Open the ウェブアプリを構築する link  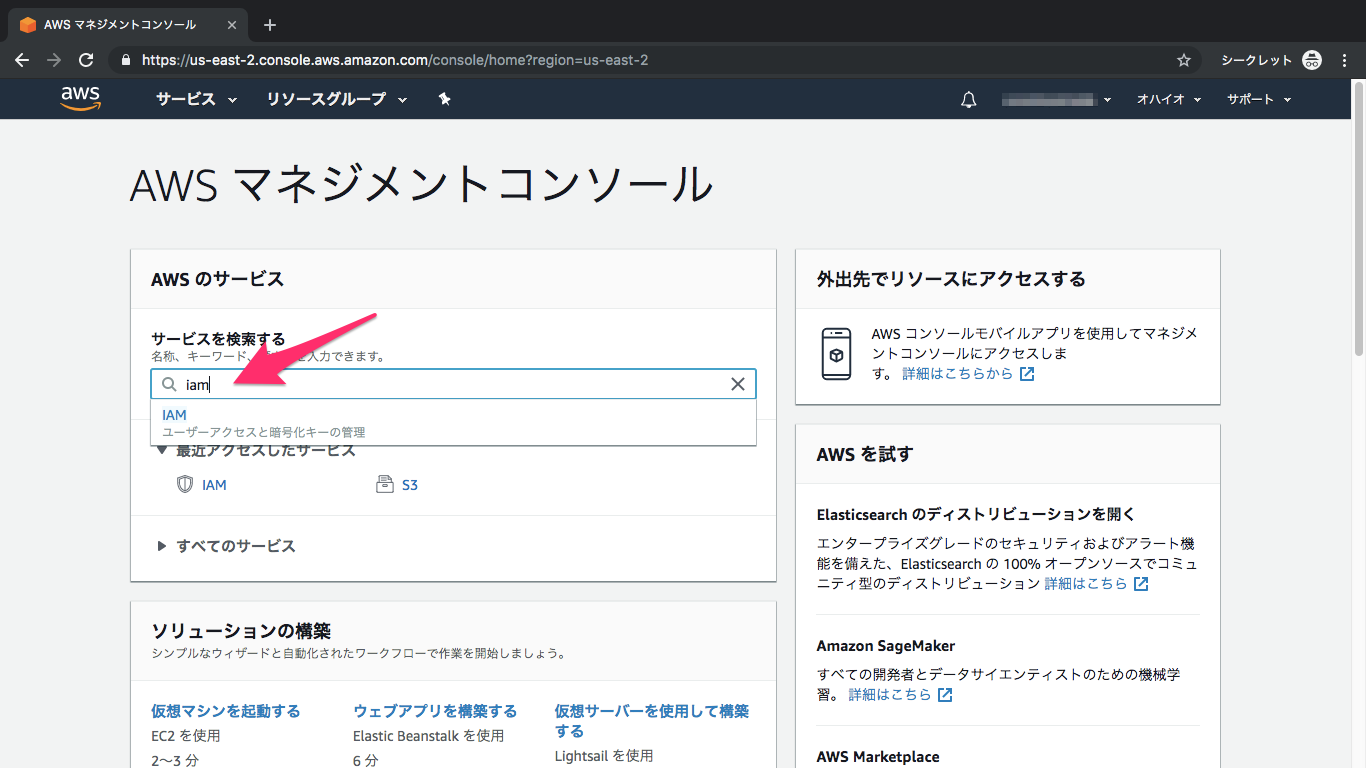(435, 711)
